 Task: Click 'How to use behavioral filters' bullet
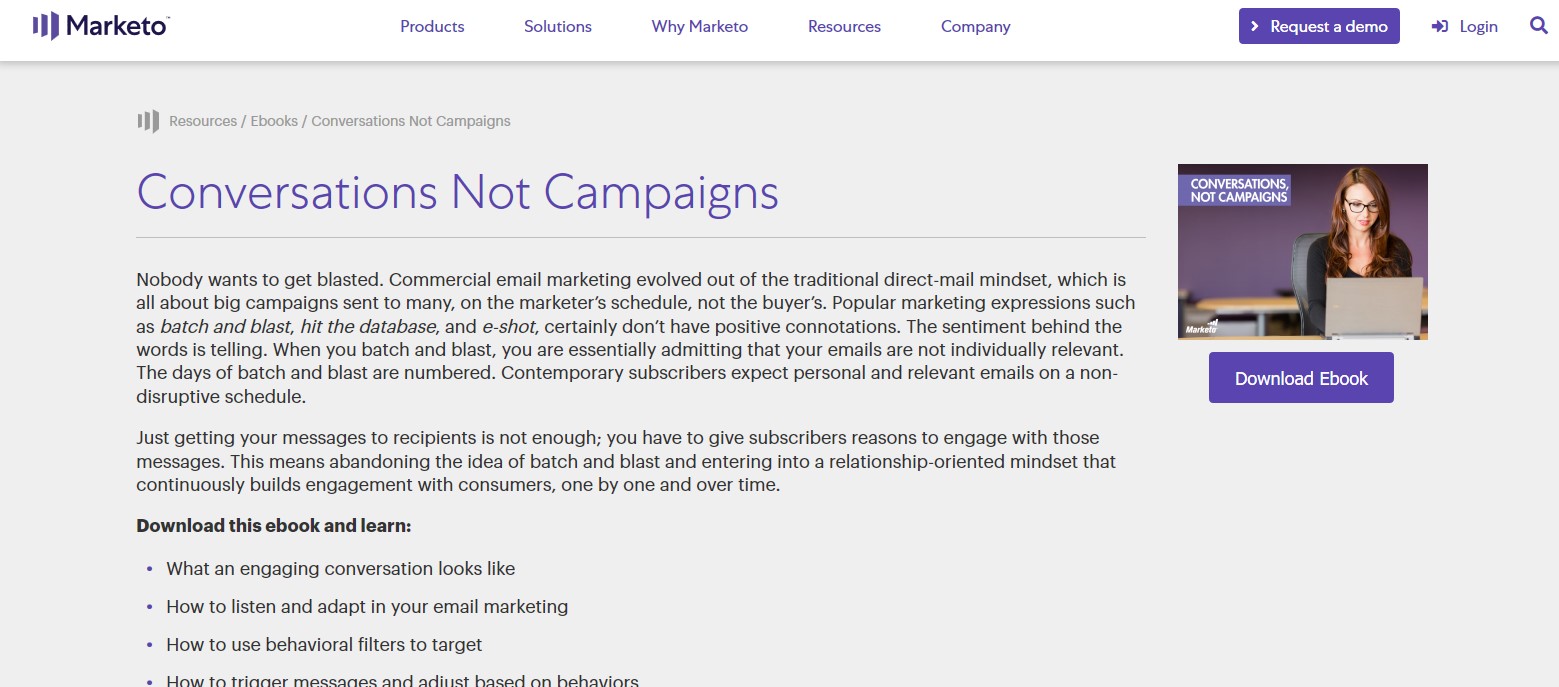tap(324, 645)
